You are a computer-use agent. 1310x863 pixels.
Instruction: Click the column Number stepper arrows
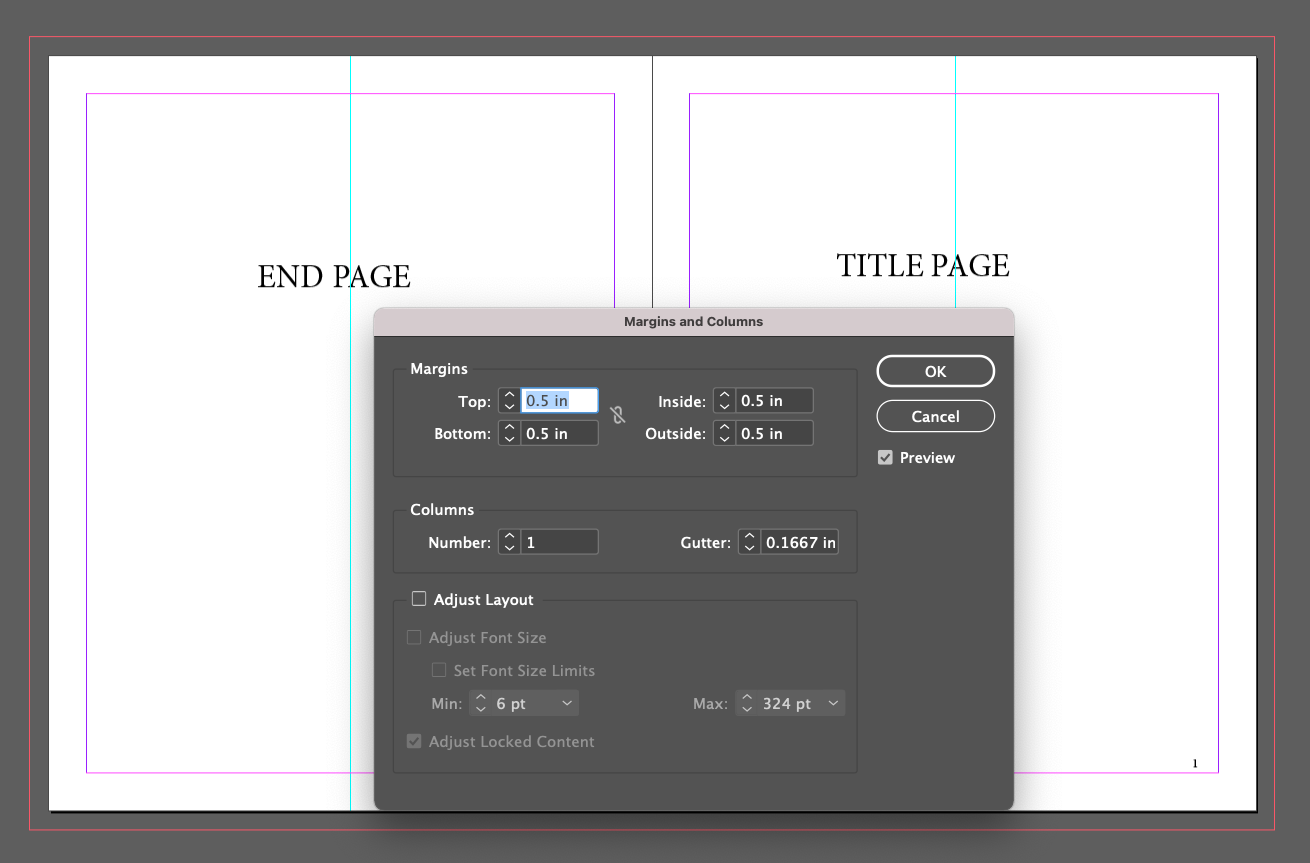(509, 542)
